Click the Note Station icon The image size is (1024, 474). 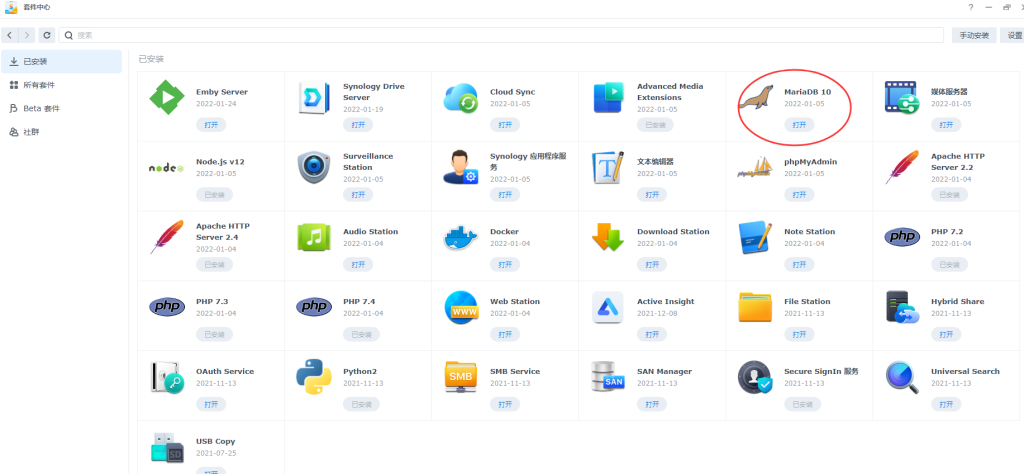(x=756, y=238)
